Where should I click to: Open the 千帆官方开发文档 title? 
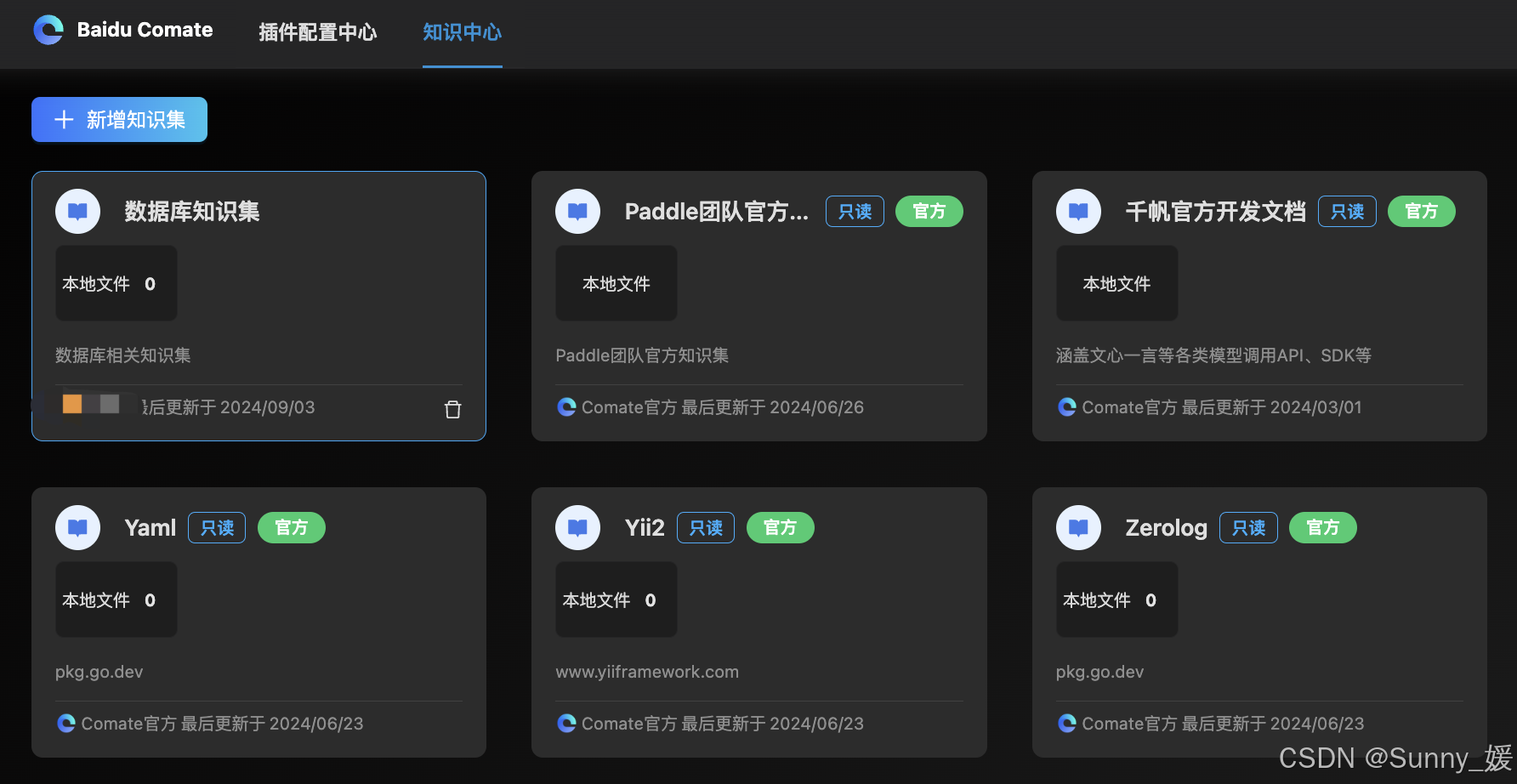tap(1215, 212)
